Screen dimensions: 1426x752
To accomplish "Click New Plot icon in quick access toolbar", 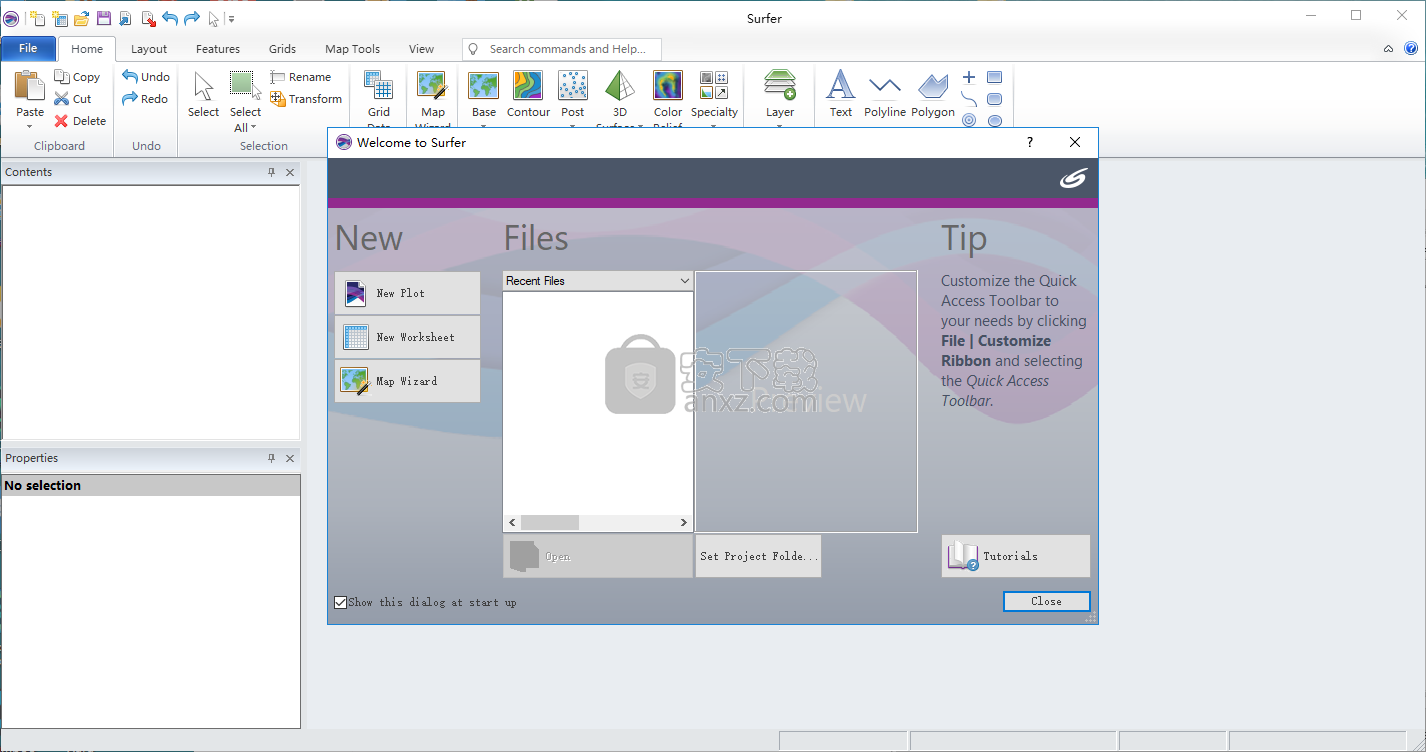I will coord(37,18).
